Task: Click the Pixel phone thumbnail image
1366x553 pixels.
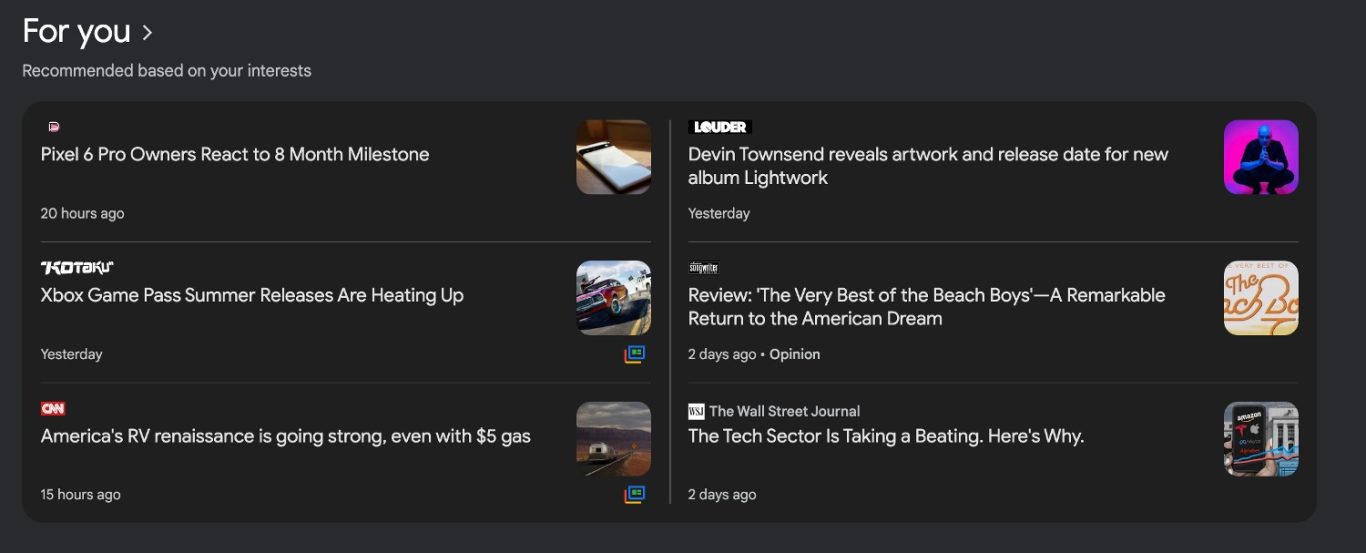Action: click(613, 157)
